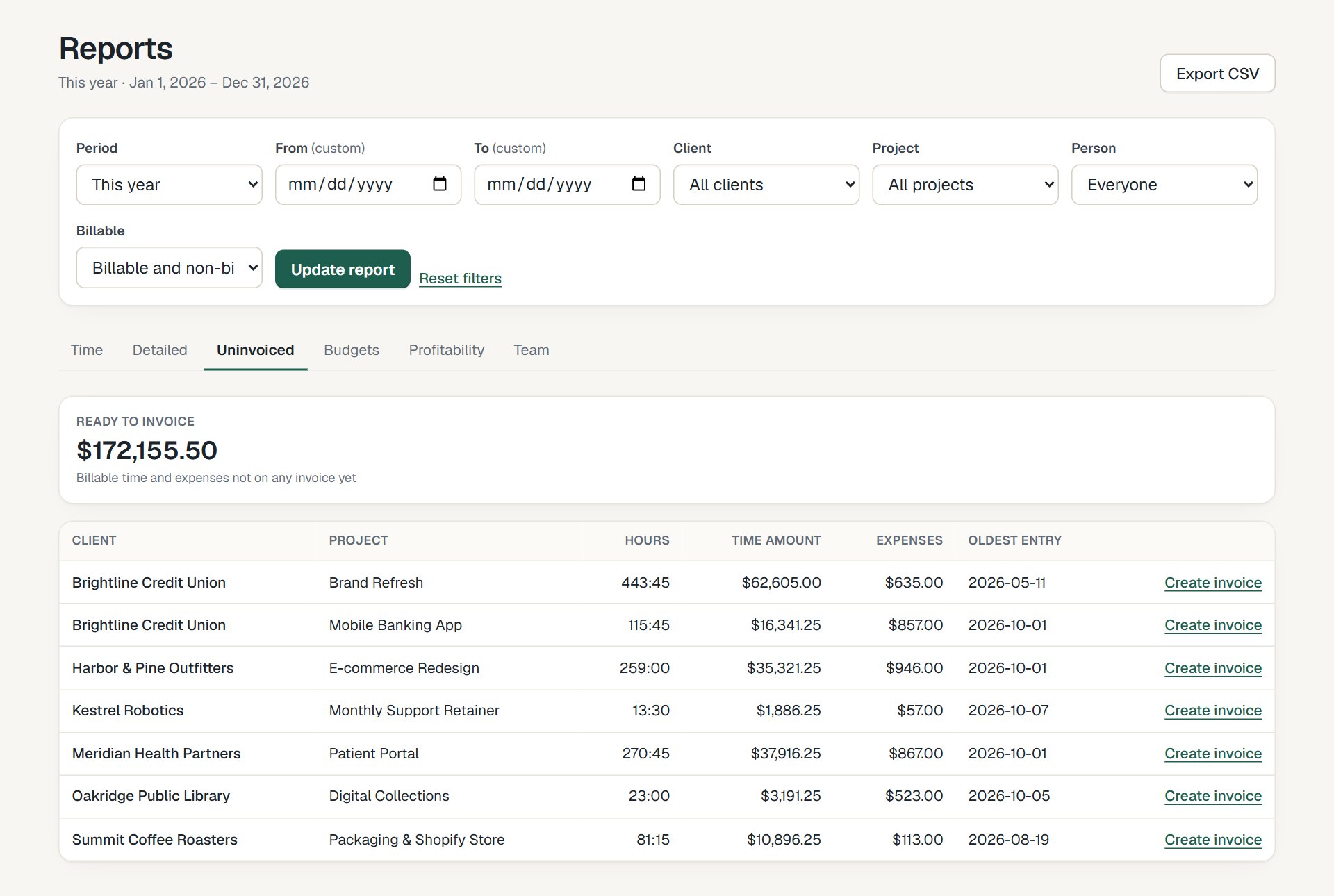Open the Billable filter dropdown
The height and width of the screenshot is (896, 1334).
169,268
